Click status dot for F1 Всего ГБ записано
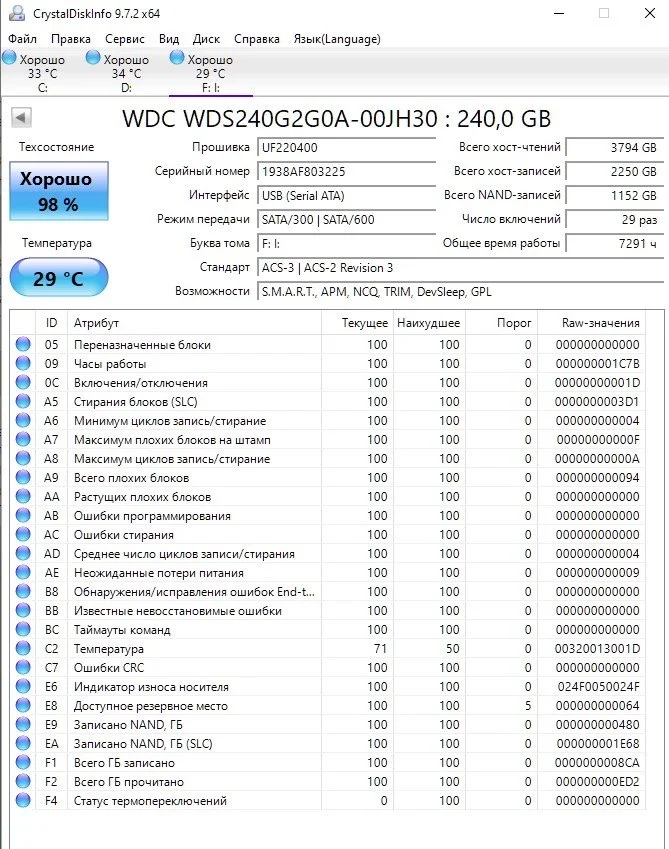This screenshot has height=849, width=669. [23, 762]
